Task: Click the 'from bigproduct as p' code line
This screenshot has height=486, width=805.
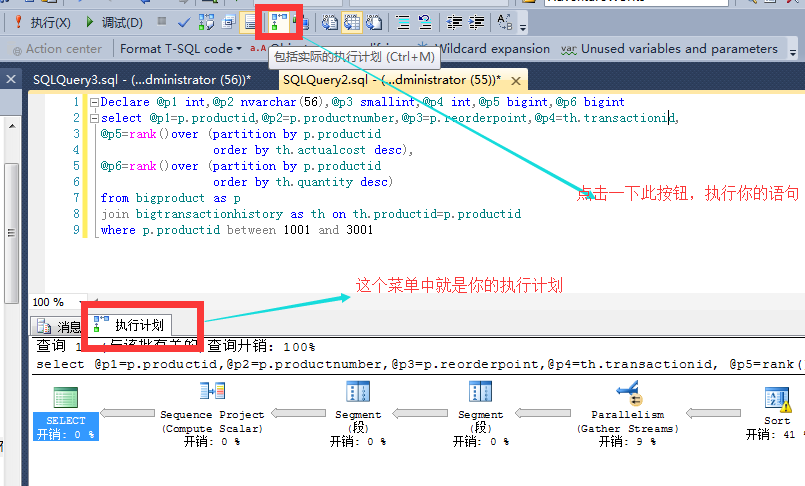Action: tap(170, 198)
